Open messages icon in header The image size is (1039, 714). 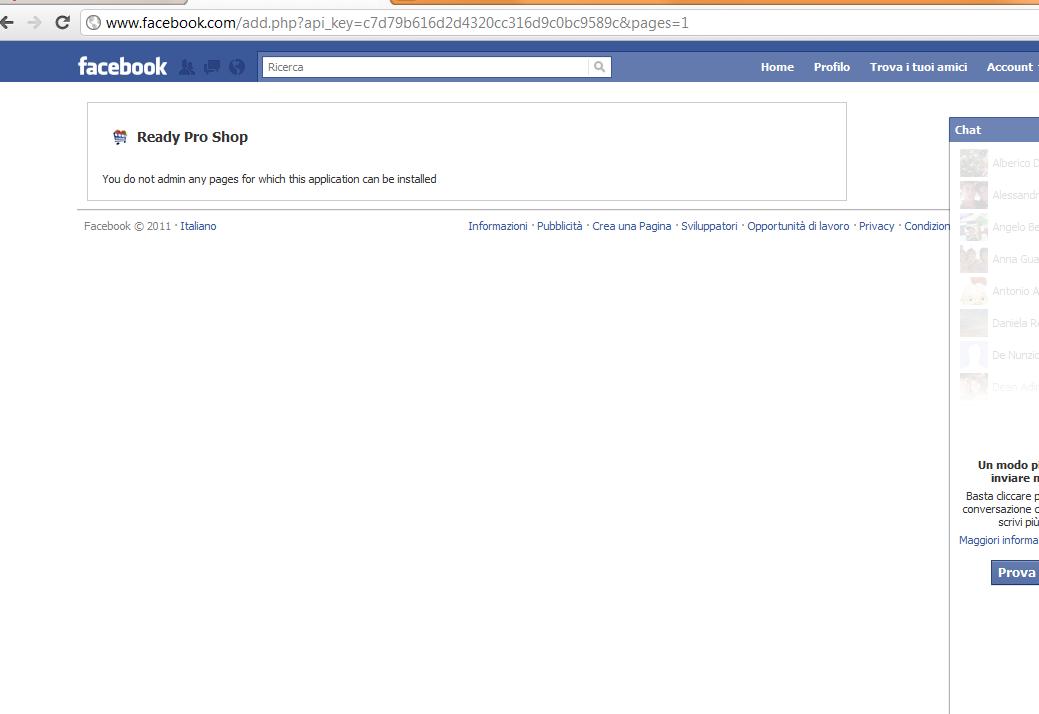coord(212,67)
